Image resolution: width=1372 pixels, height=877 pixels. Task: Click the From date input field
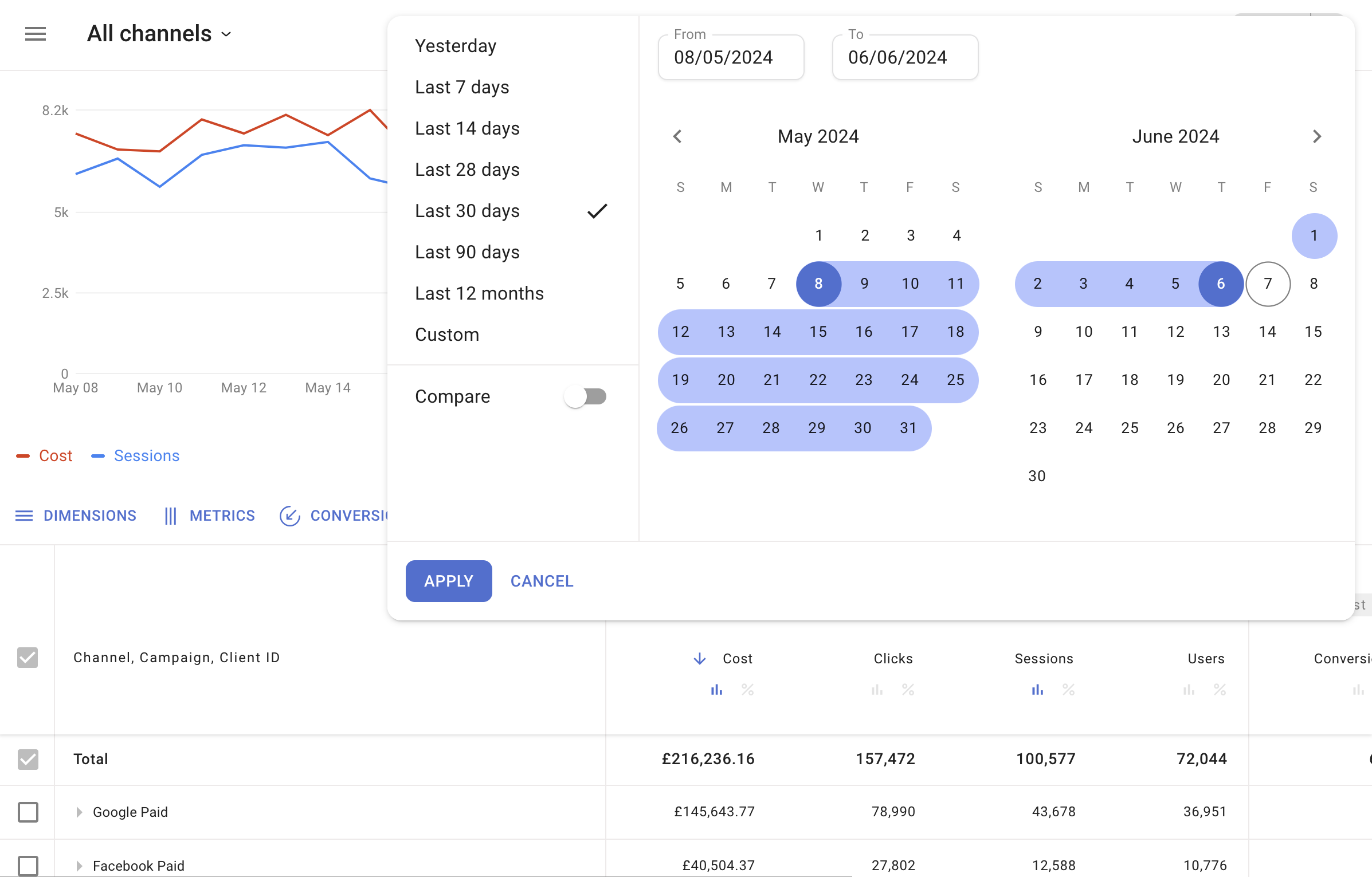coord(731,57)
